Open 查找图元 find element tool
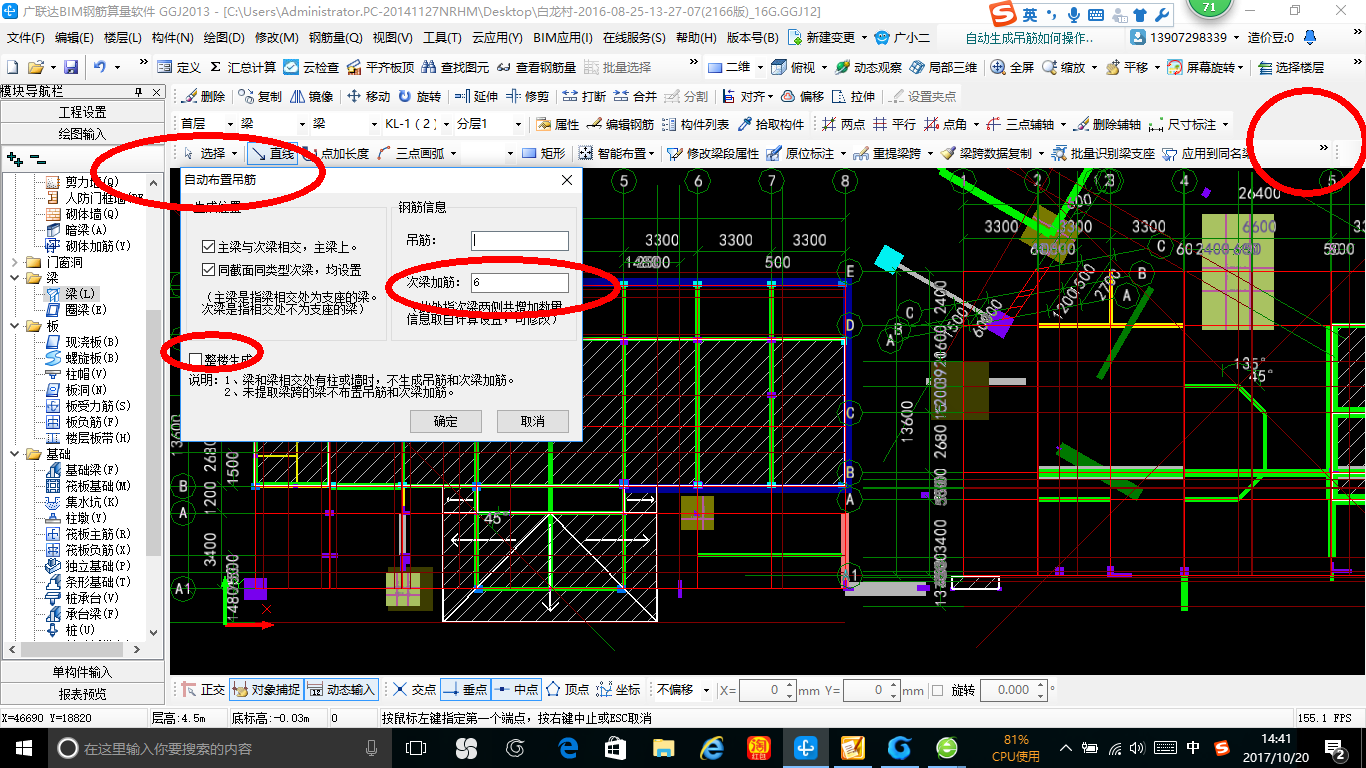 [x=455, y=67]
